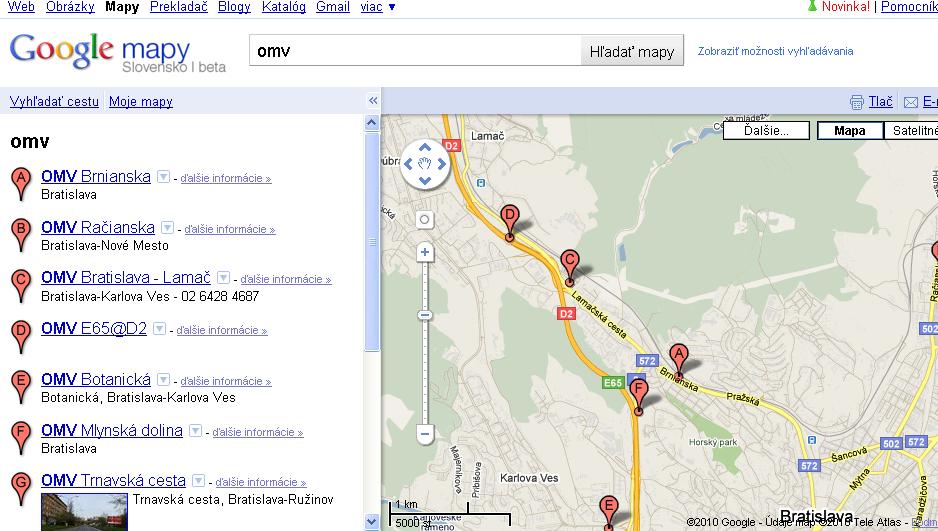Open dropdown next to OMV Mlynská dolina
The image size is (938, 531).
(196, 431)
